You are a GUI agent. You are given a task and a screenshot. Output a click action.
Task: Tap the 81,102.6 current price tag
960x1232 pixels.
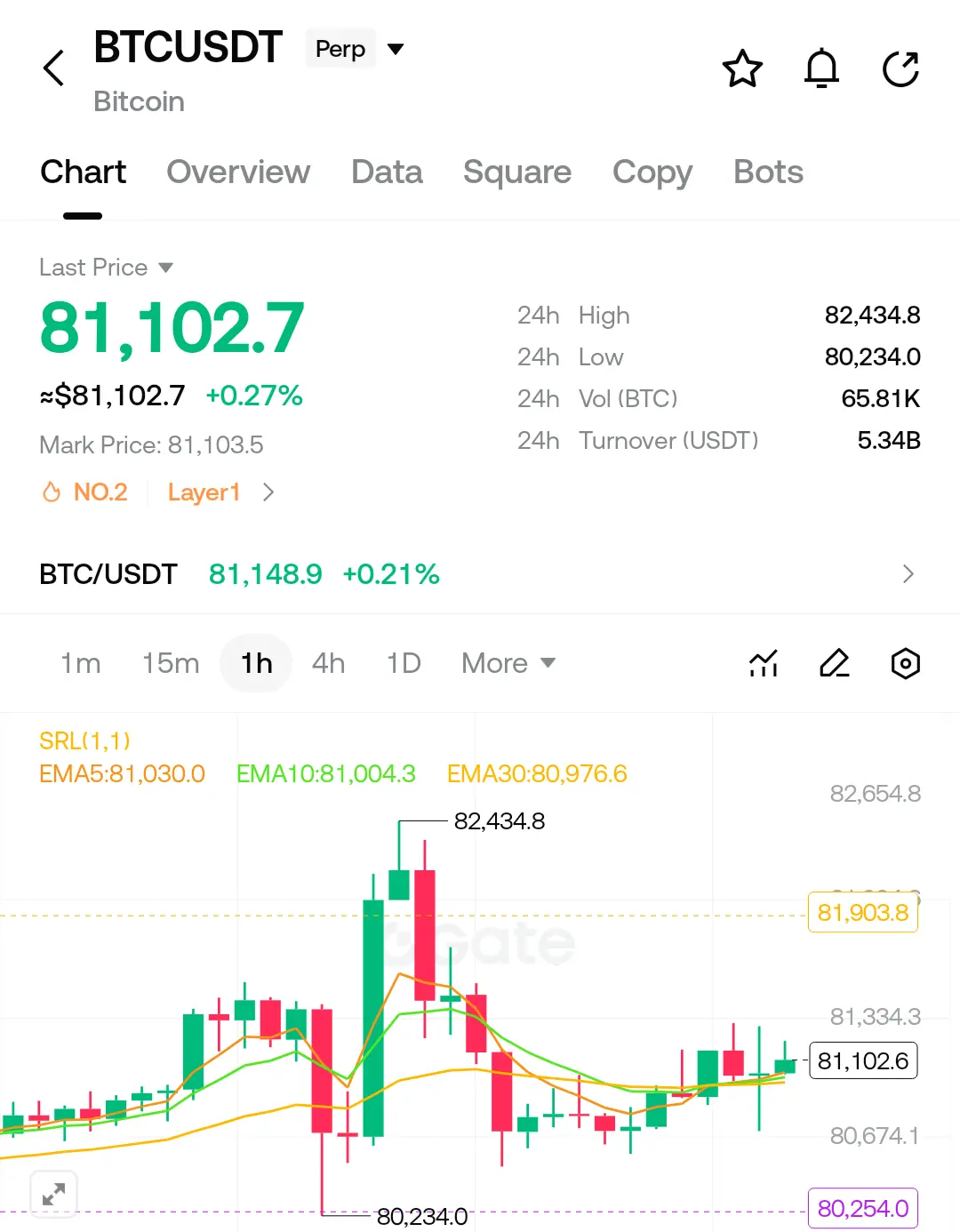pos(862,1061)
